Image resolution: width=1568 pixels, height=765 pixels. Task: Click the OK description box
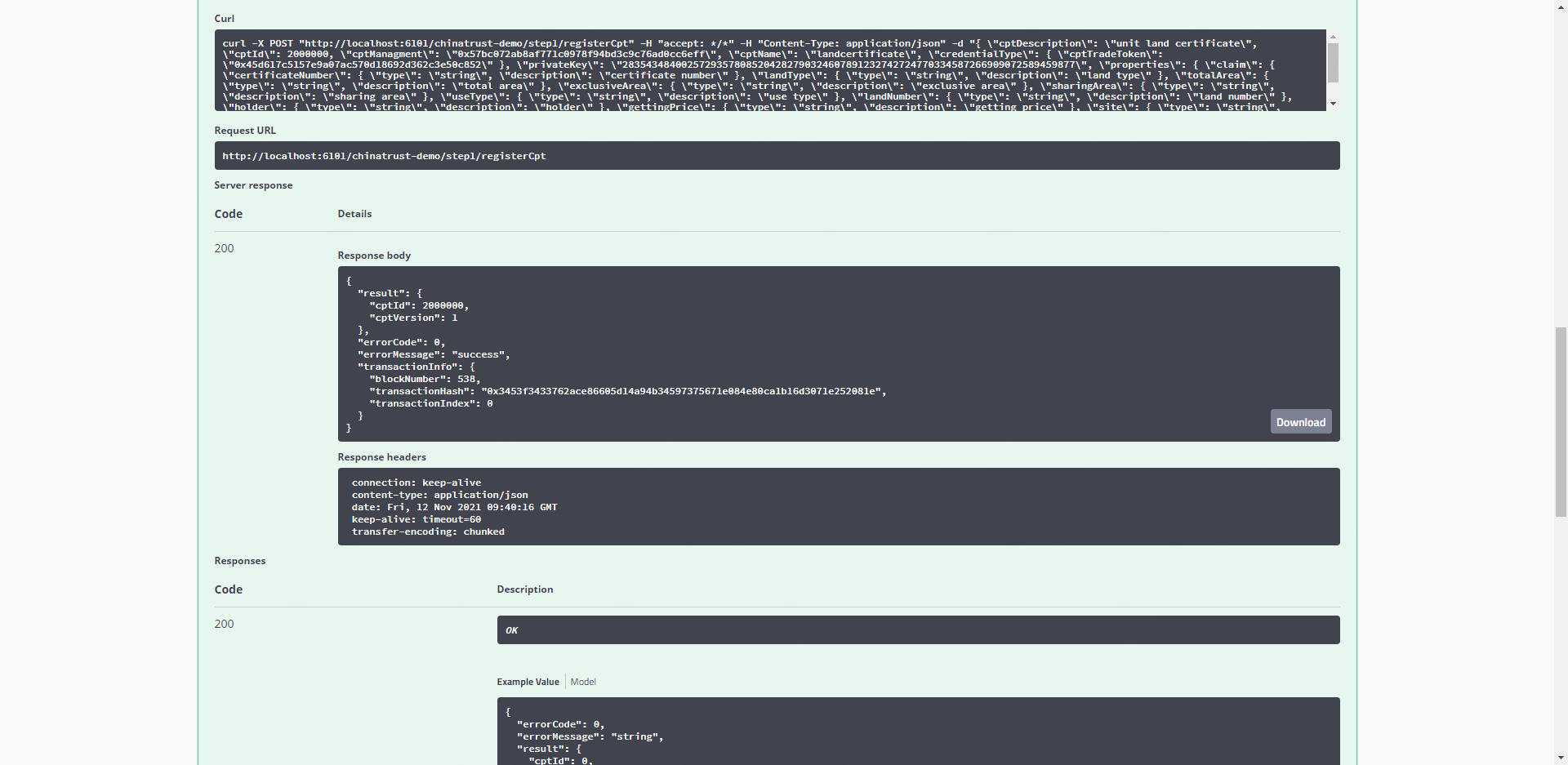(x=918, y=630)
